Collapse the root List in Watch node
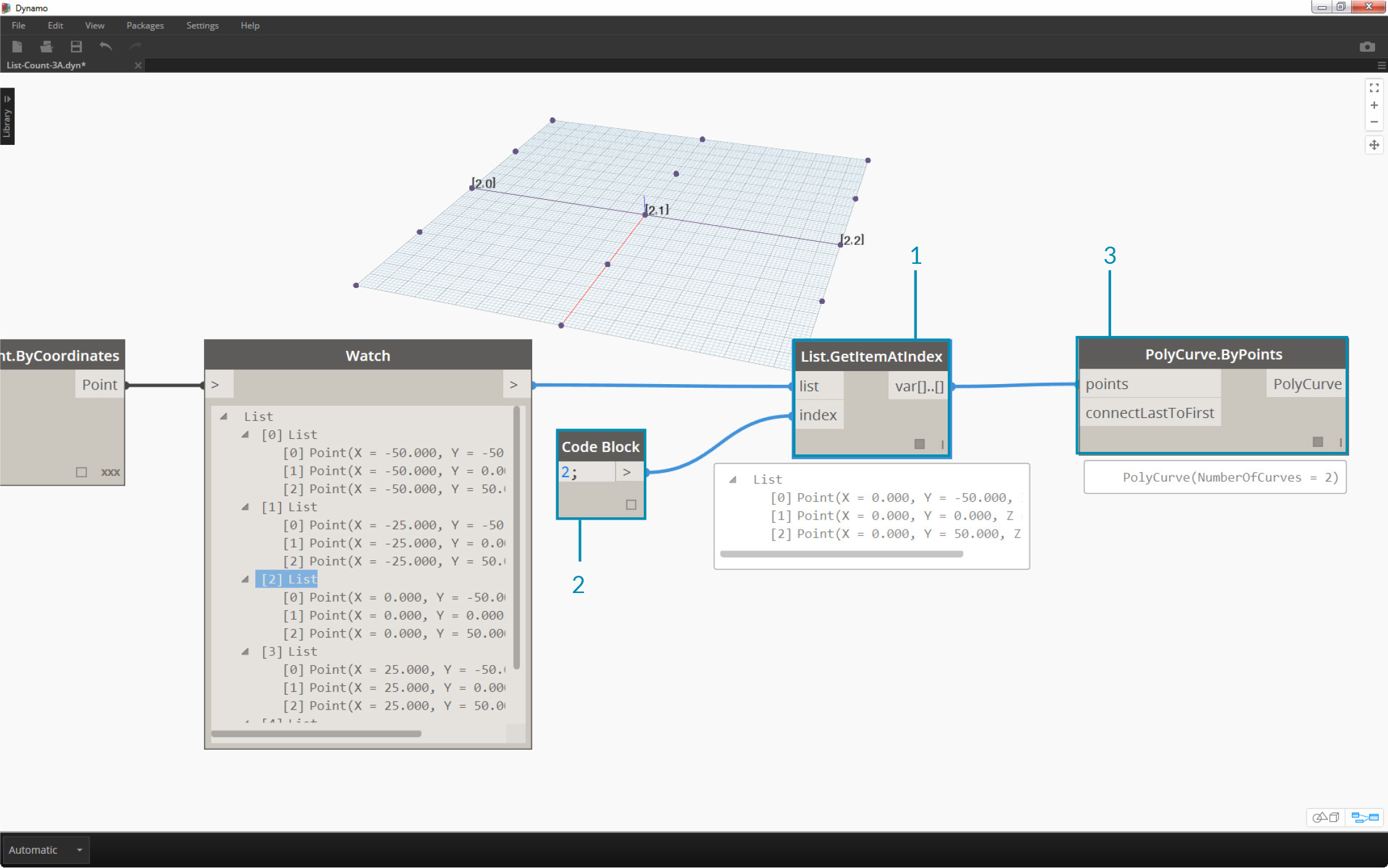Screen dimensions: 1388x868 [x=224, y=417]
